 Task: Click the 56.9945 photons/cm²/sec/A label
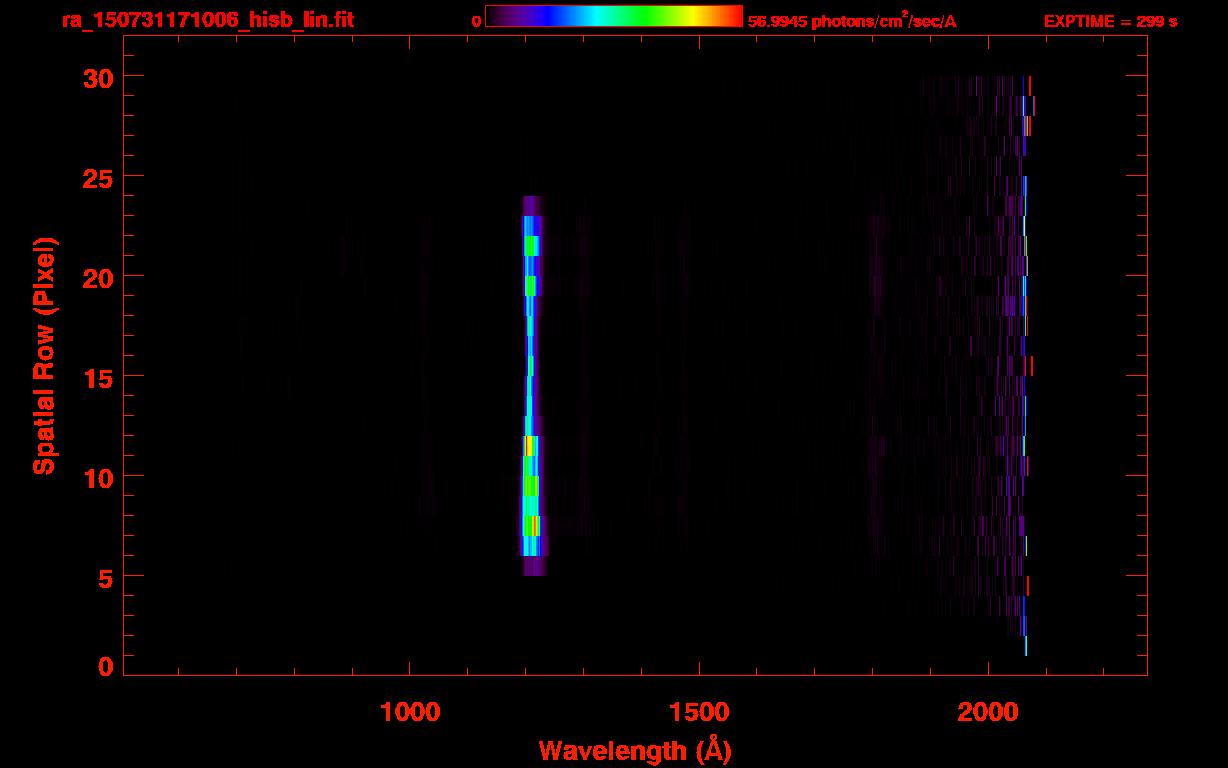tap(852, 21)
